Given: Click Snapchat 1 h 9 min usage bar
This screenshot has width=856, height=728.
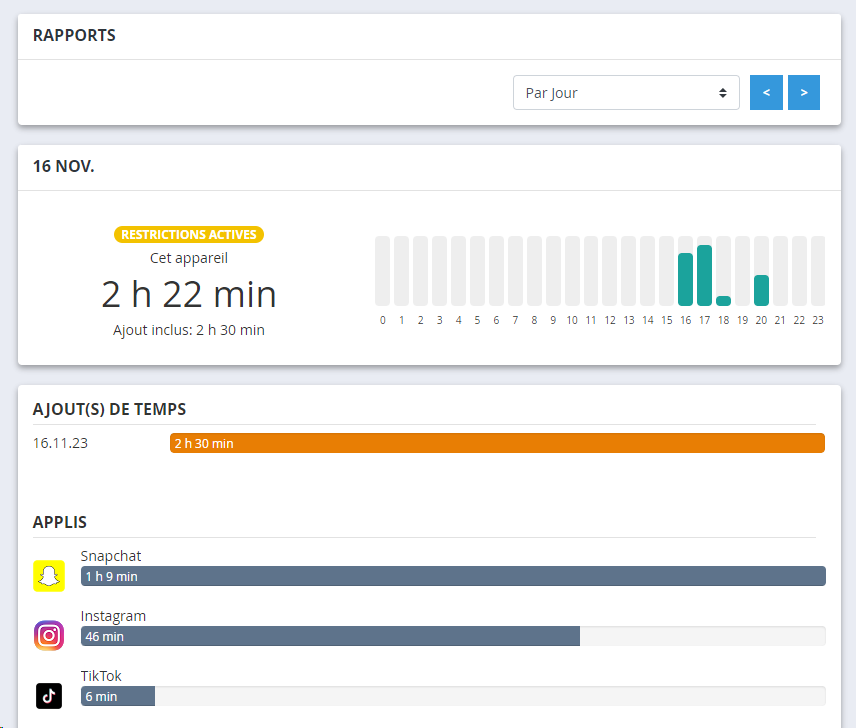Looking at the screenshot, I should [x=453, y=576].
